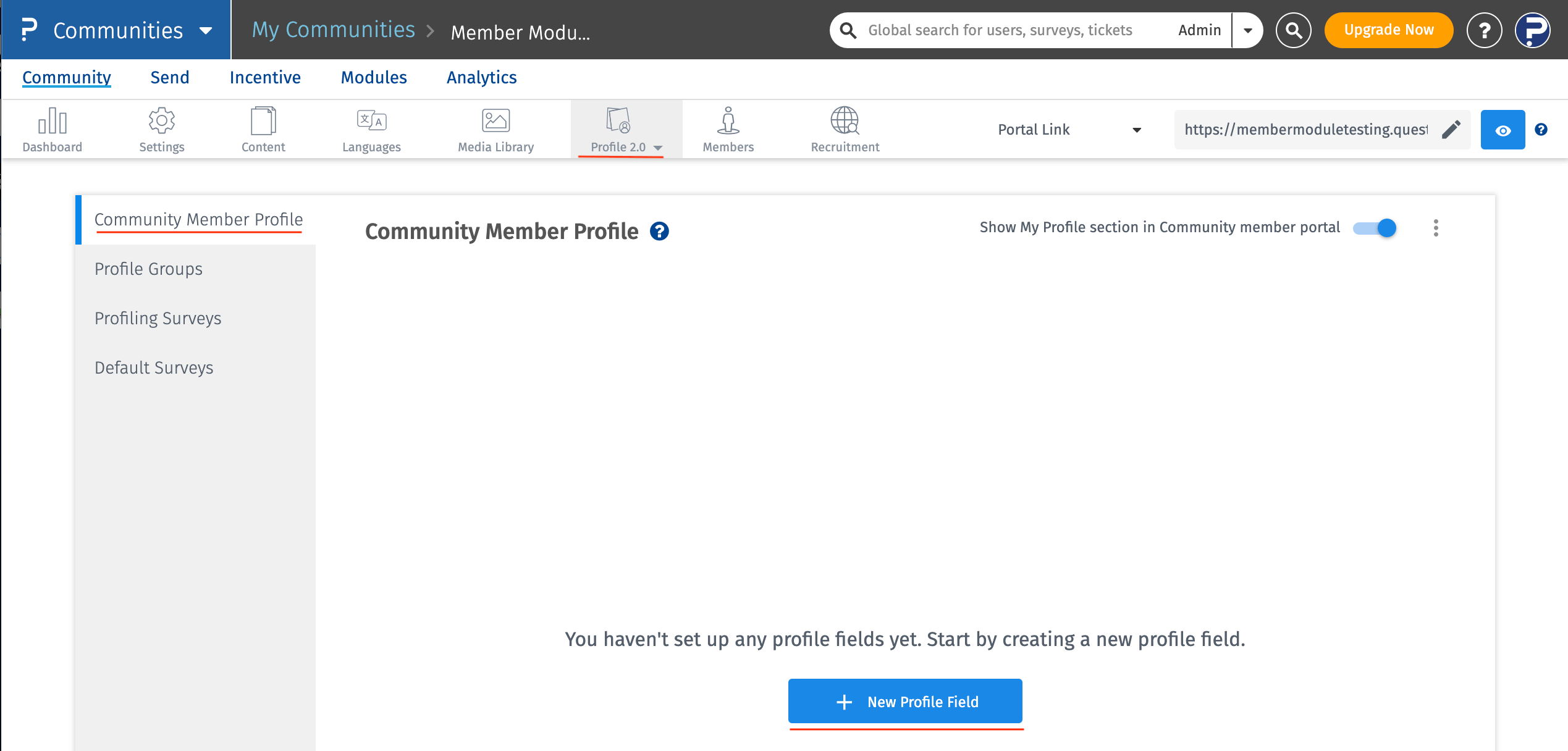Screen dimensions: 1568x751
Task: Select Profiling Surveys in the sidebar
Action: click(x=158, y=318)
